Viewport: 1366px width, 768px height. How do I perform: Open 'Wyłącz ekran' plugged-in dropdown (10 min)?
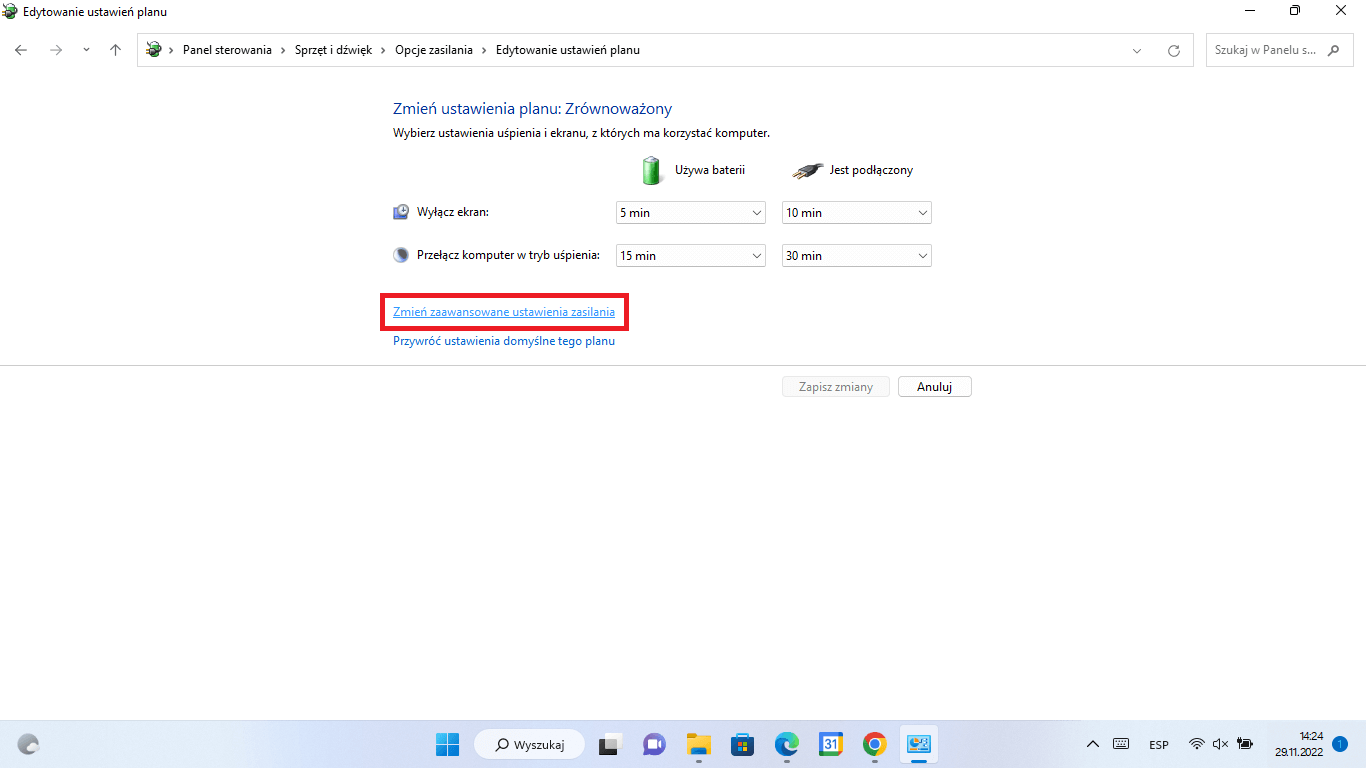click(x=857, y=213)
